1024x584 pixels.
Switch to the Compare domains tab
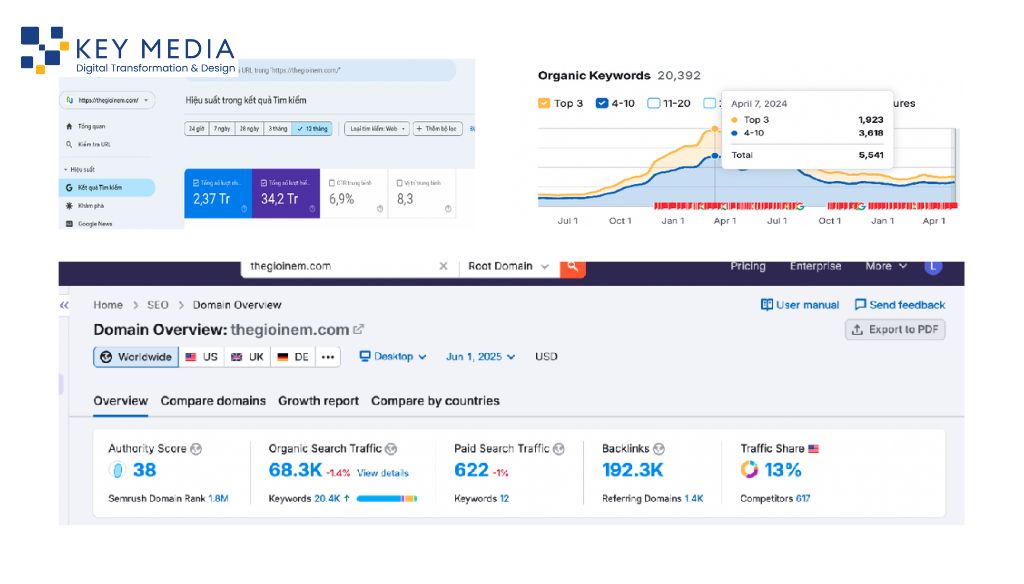pos(213,401)
